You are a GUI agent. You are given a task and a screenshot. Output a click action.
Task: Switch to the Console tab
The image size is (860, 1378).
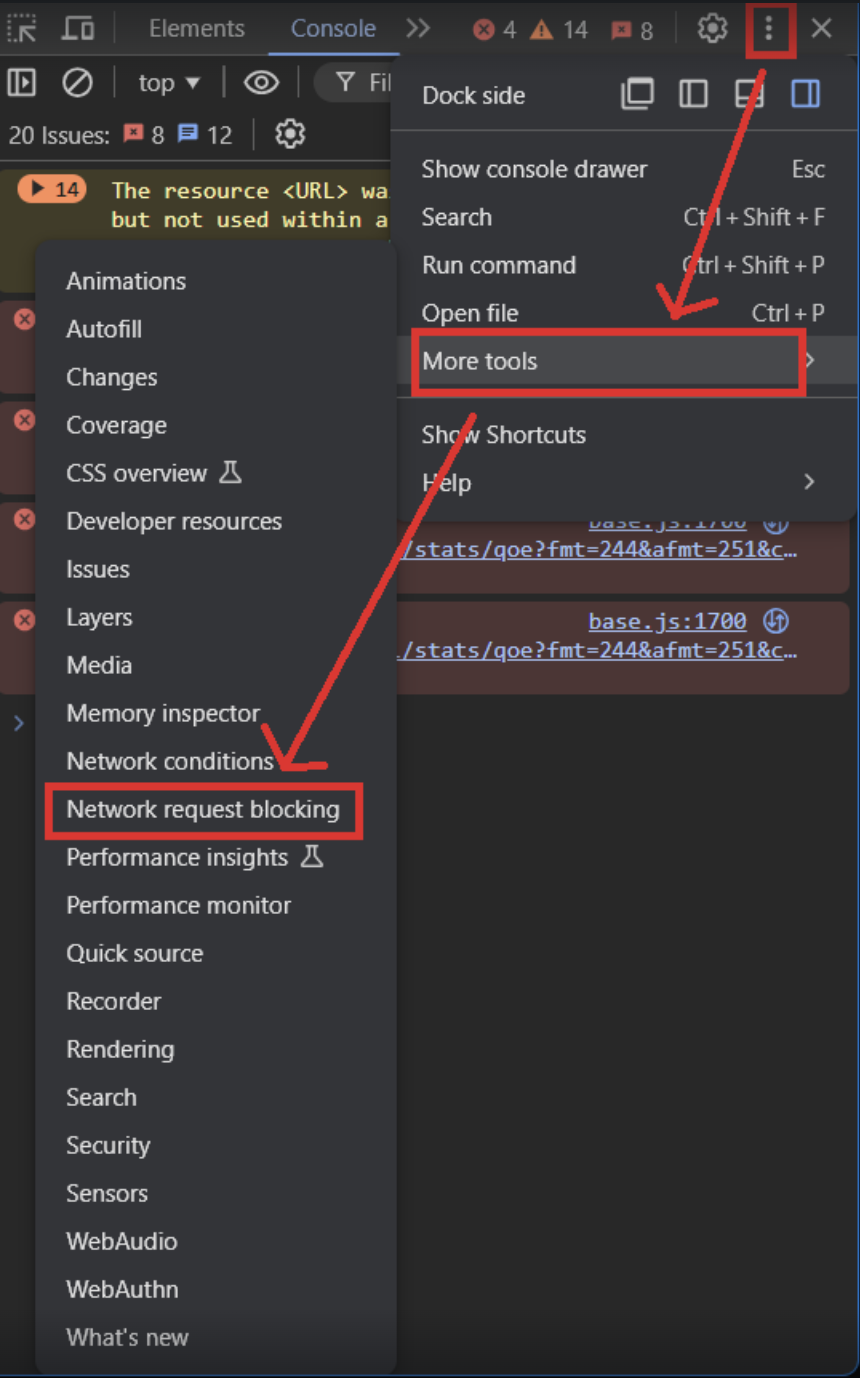[x=333, y=28]
